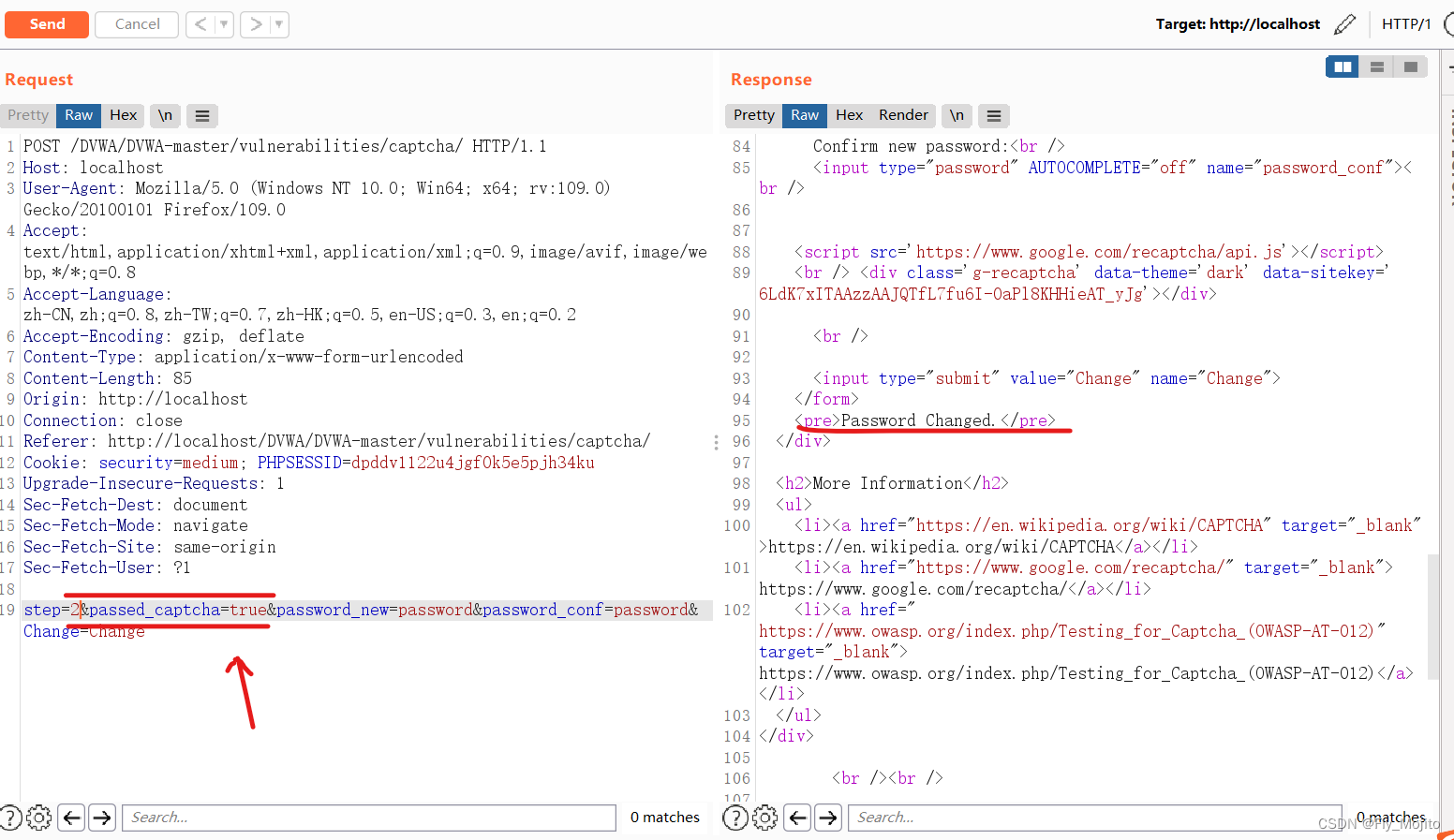Toggle non-printable characters in Request with \n

tap(165, 115)
